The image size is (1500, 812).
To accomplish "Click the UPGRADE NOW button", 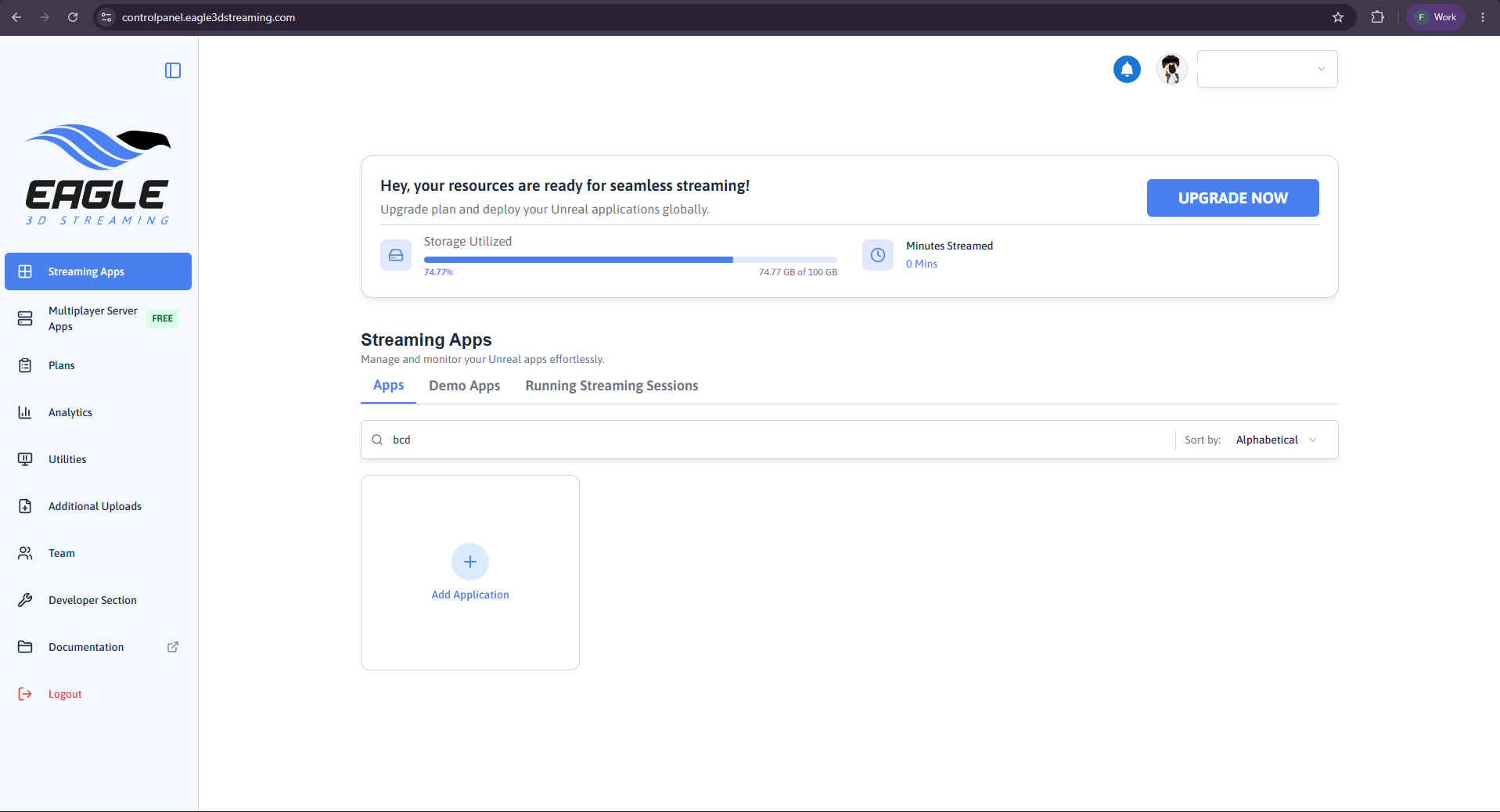I will tap(1232, 198).
